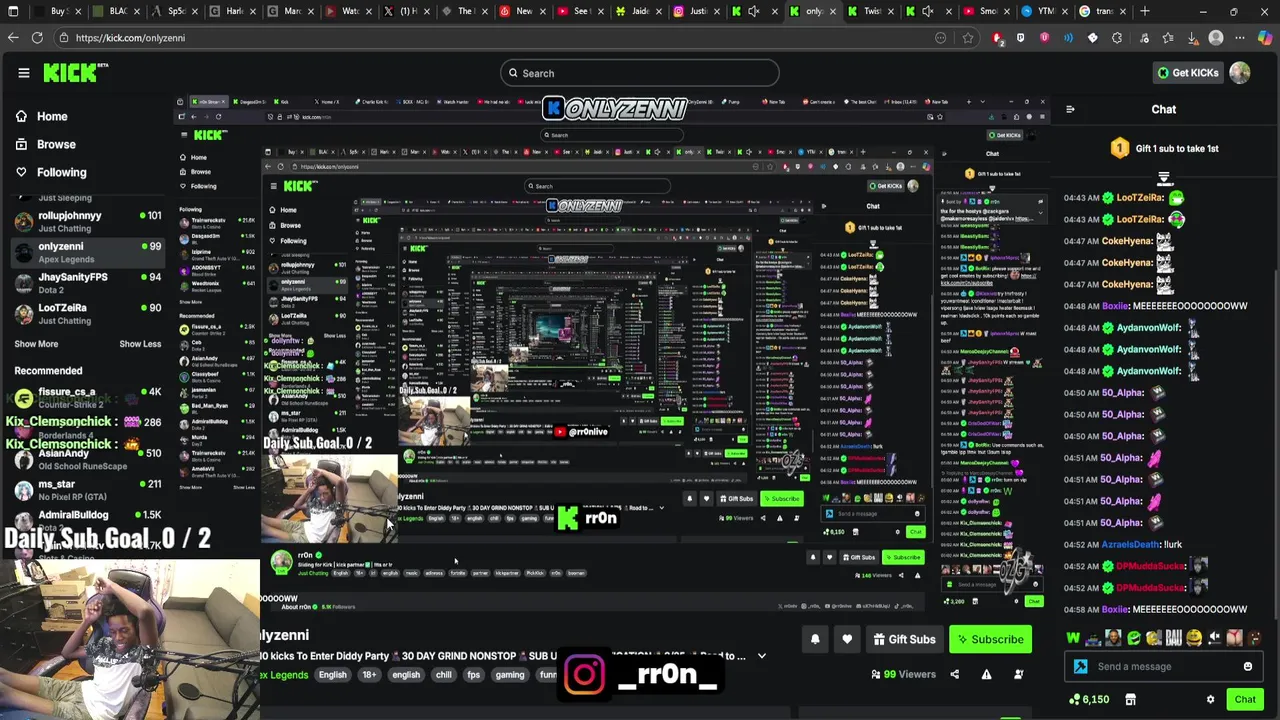Click the 6,150 channel points balance
The image size is (1280, 720).
pyautogui.click(x=1089, y=700)
